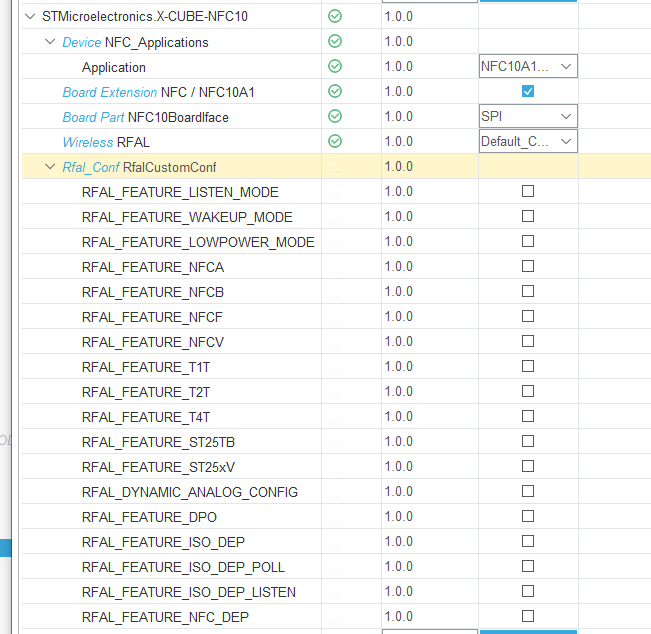Select STMicroelectronics.X-CUBE-NFC10 pack label
This screenshot has height=634, width=651.
(145, 17)
